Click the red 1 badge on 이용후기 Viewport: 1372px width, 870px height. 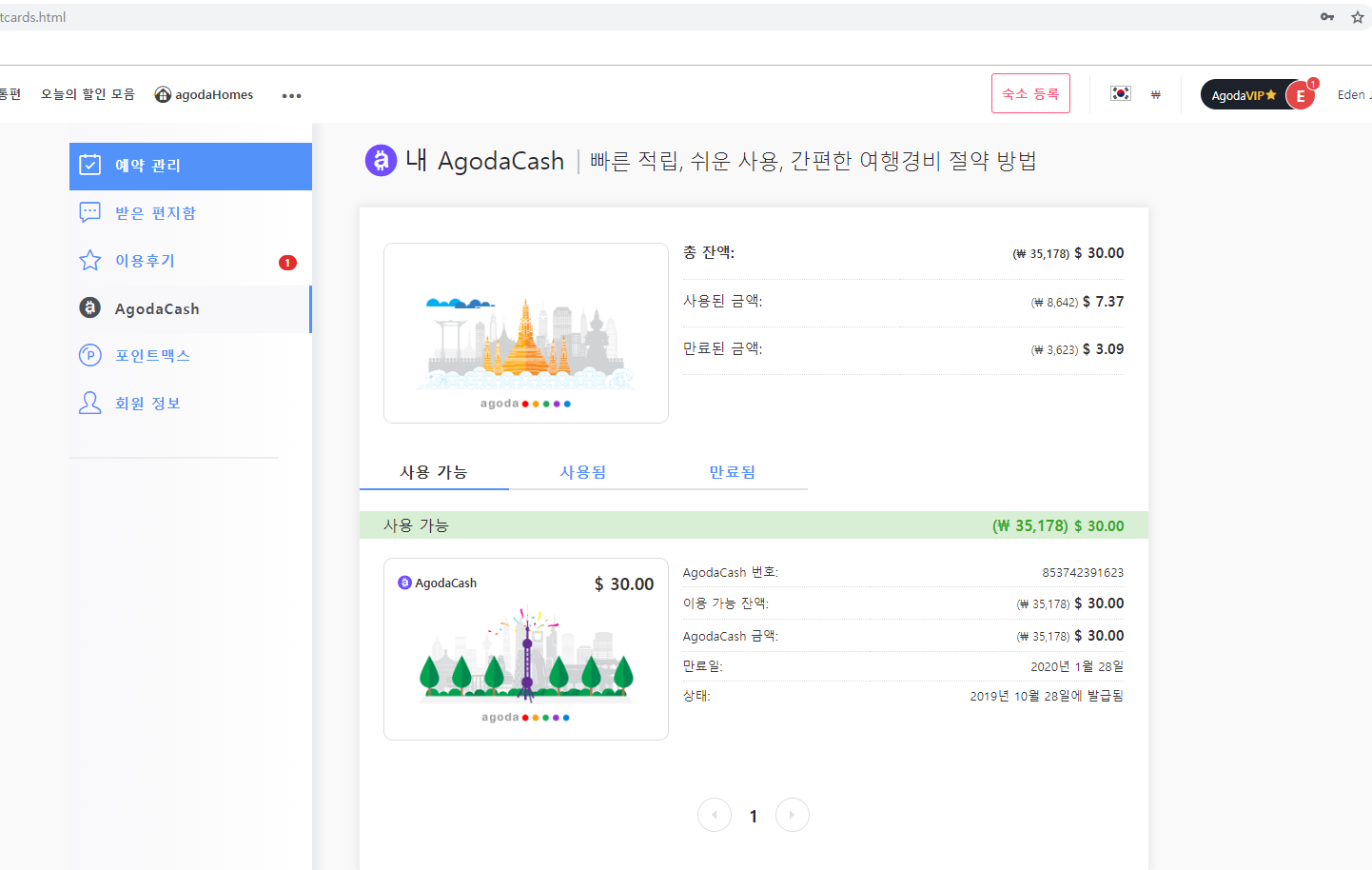pyautogui.click(x=287, y=263)
